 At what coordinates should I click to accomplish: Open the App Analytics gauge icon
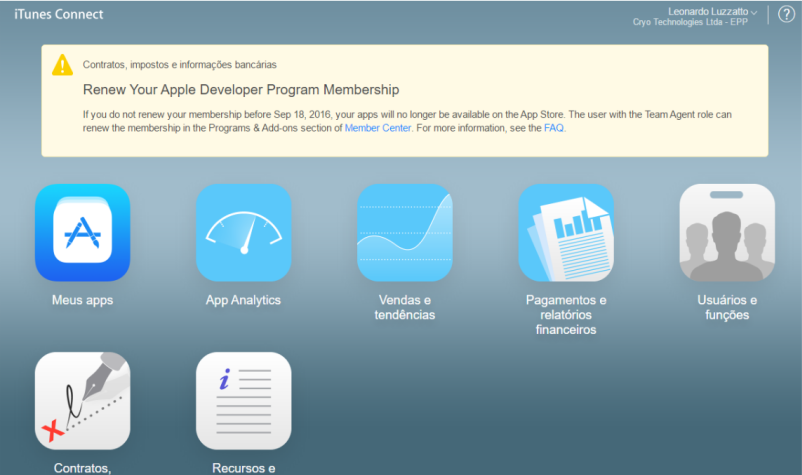[x=243, y=232]
